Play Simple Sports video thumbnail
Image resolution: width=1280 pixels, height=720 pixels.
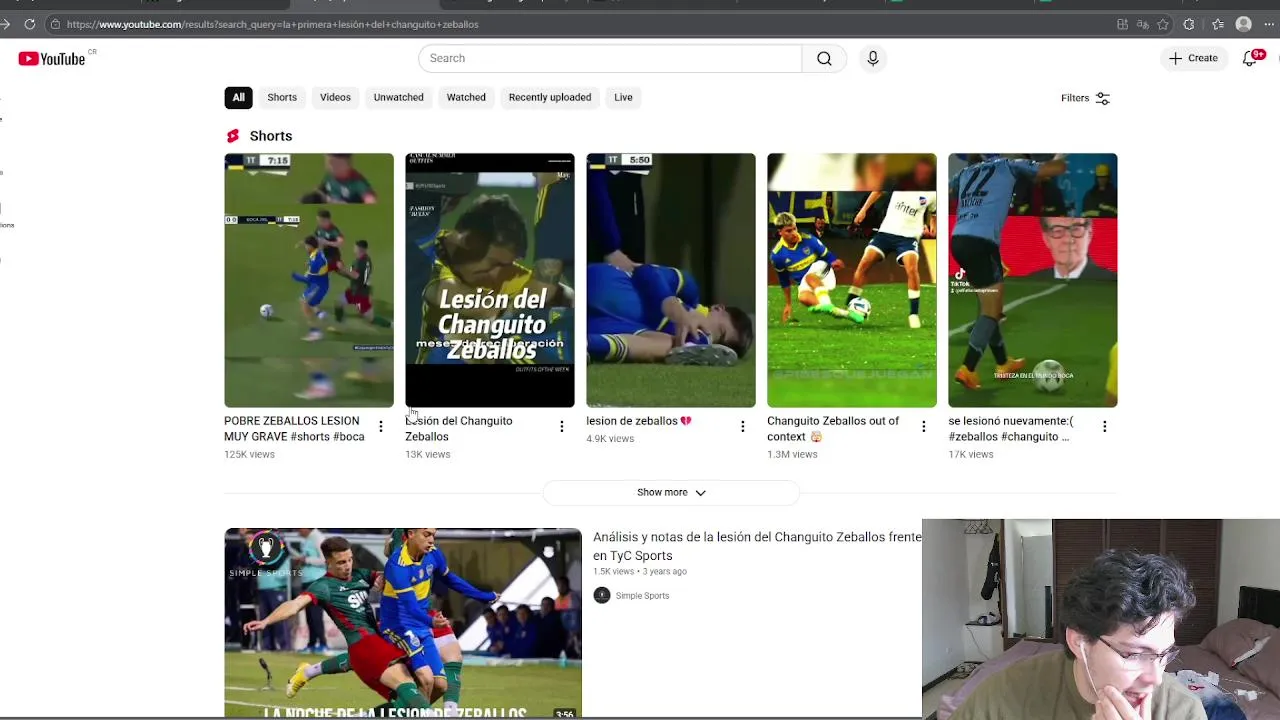click(x=403, y=623)
